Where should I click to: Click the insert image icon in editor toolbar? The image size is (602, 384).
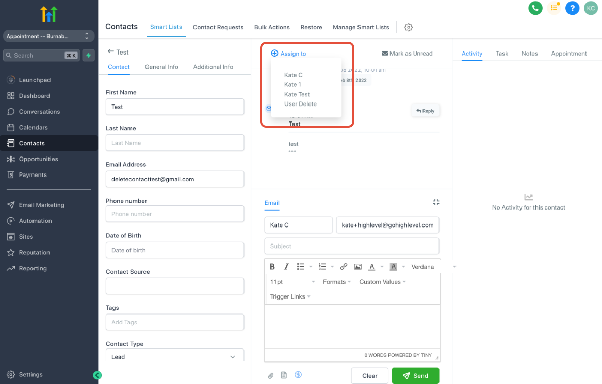(358, 266)
